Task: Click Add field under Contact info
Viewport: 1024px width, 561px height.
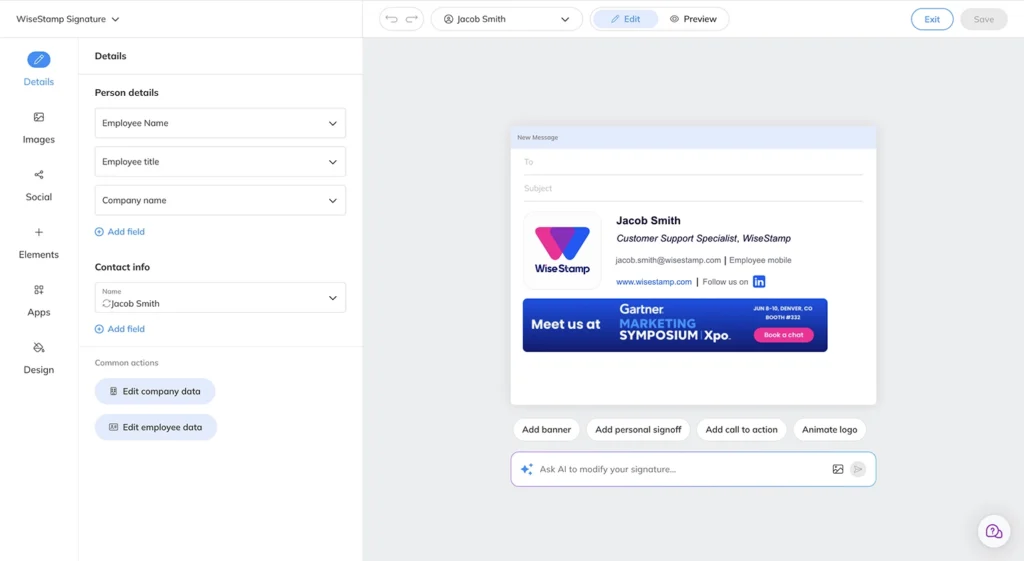Action: coord(120,329)
